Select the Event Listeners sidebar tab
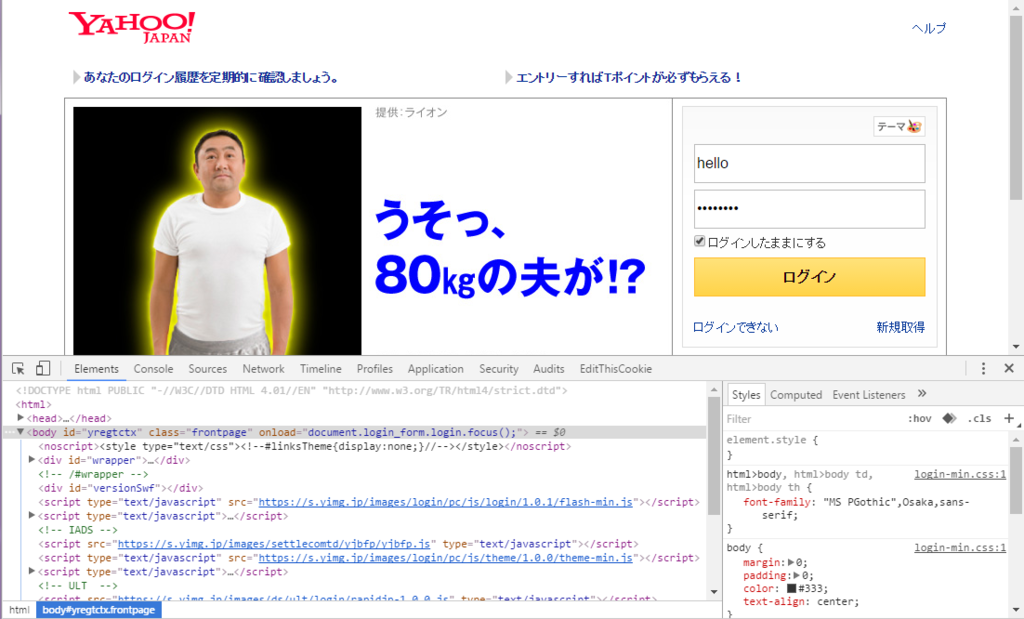This screenshot has width=1024, height=619. pos(869,394)
